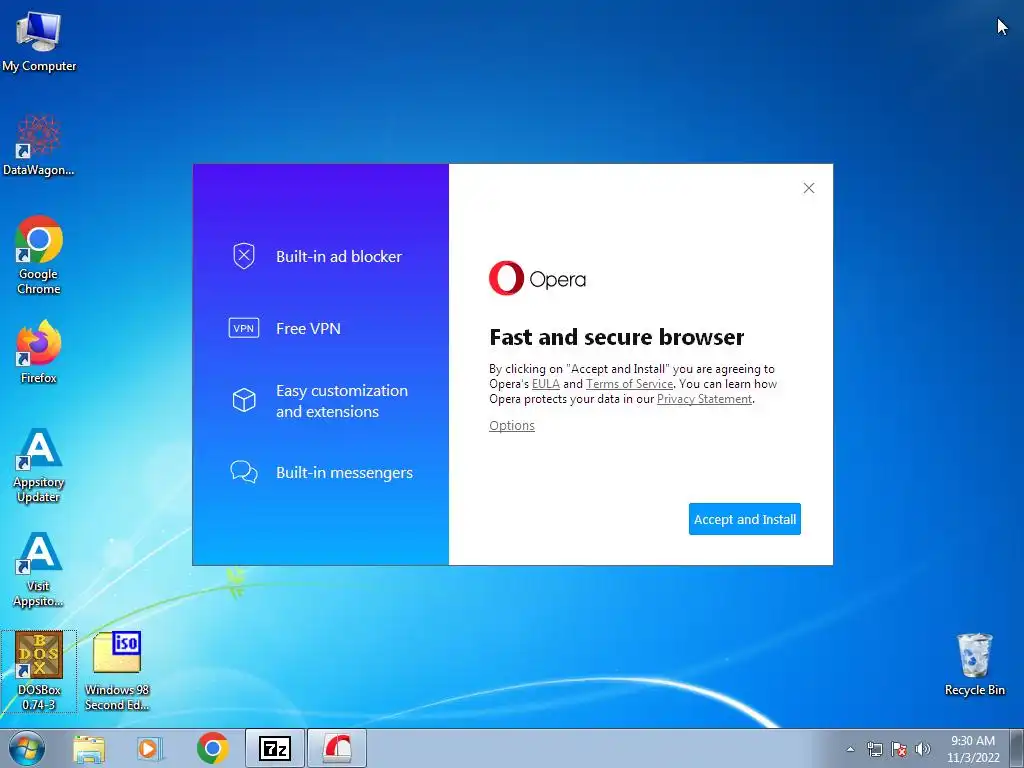Click the VPN badge icon
The width and height of the screenshot is (1024, 768).
coord(244,328)
